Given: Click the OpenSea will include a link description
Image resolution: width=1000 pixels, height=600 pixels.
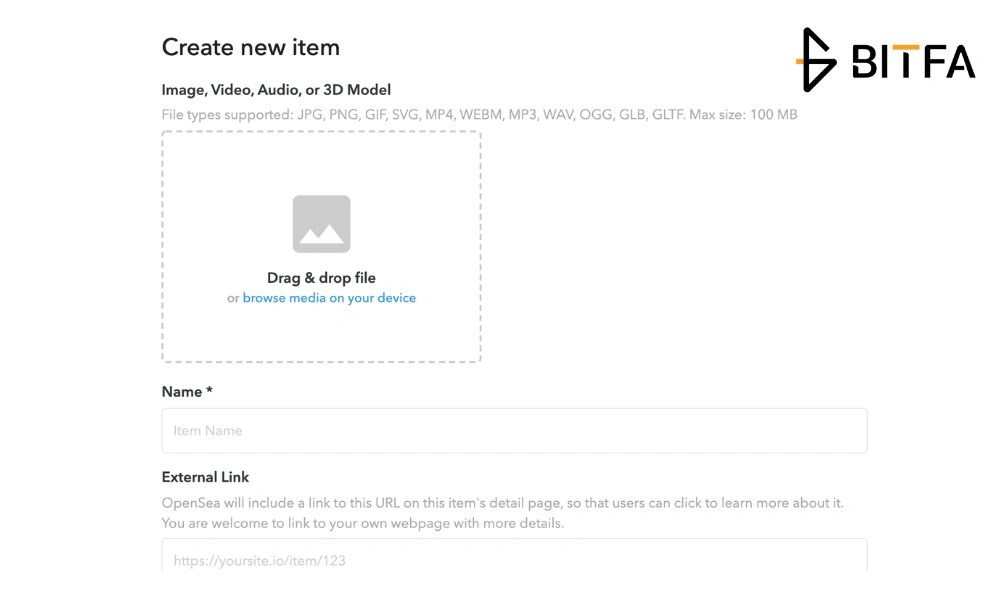Looking at the screenshot, I should tap(503, 502).
